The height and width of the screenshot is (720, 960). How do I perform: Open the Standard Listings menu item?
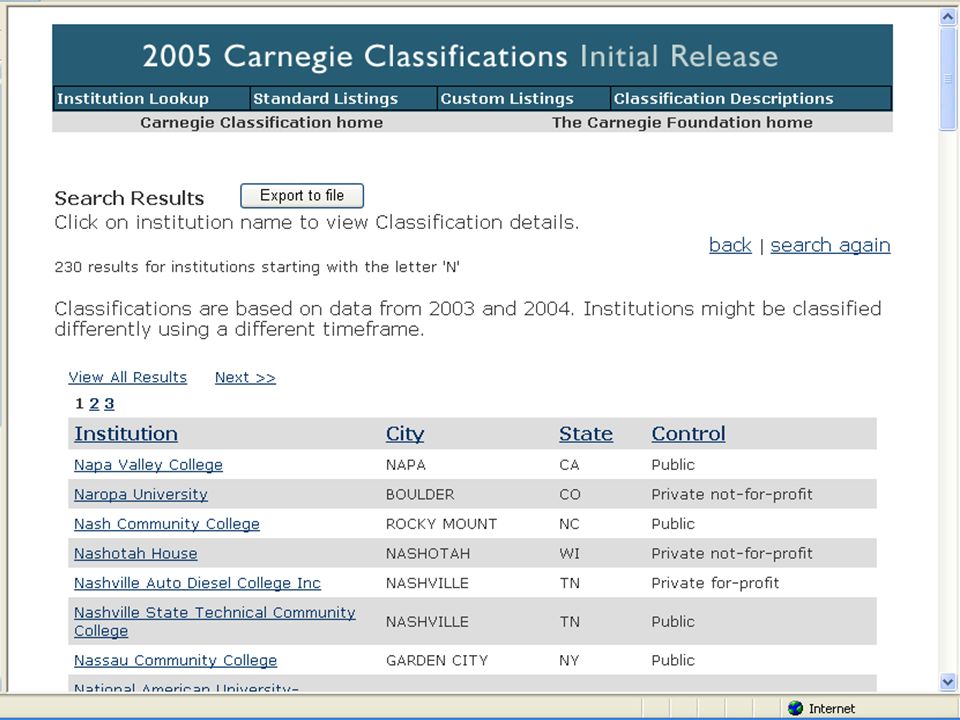tap(325, 99)
